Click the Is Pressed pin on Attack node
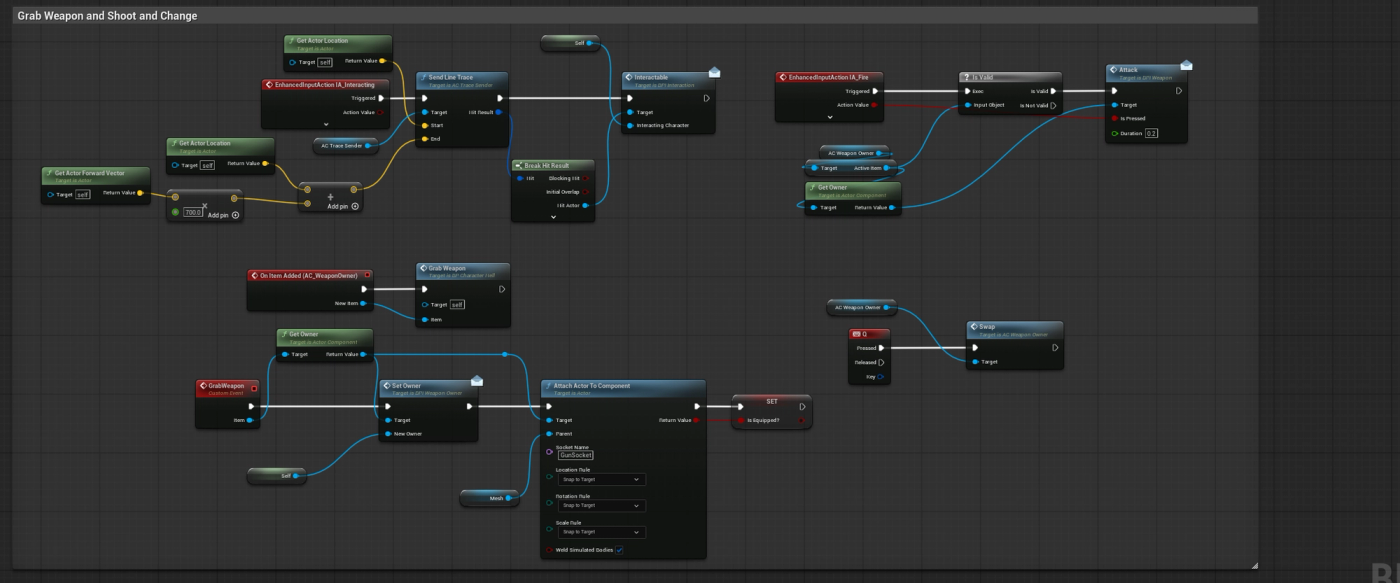 (1114, 118)
